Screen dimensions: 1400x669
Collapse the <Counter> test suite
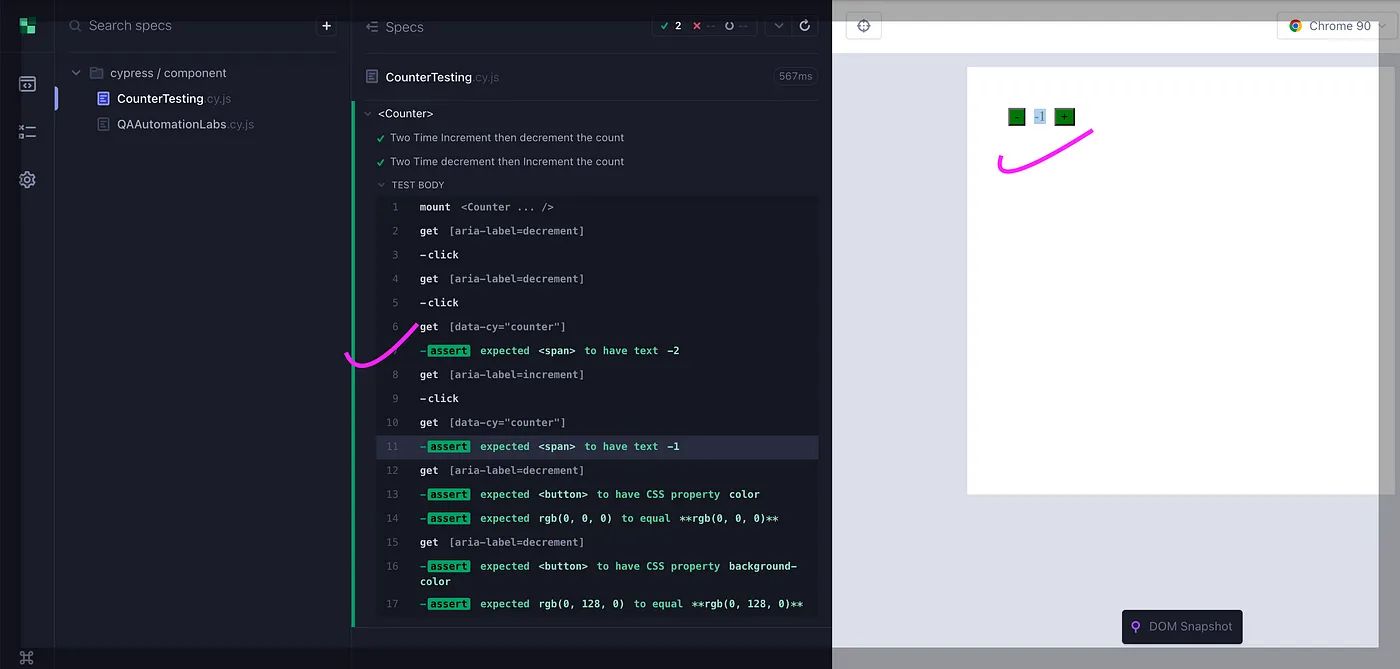368,114
